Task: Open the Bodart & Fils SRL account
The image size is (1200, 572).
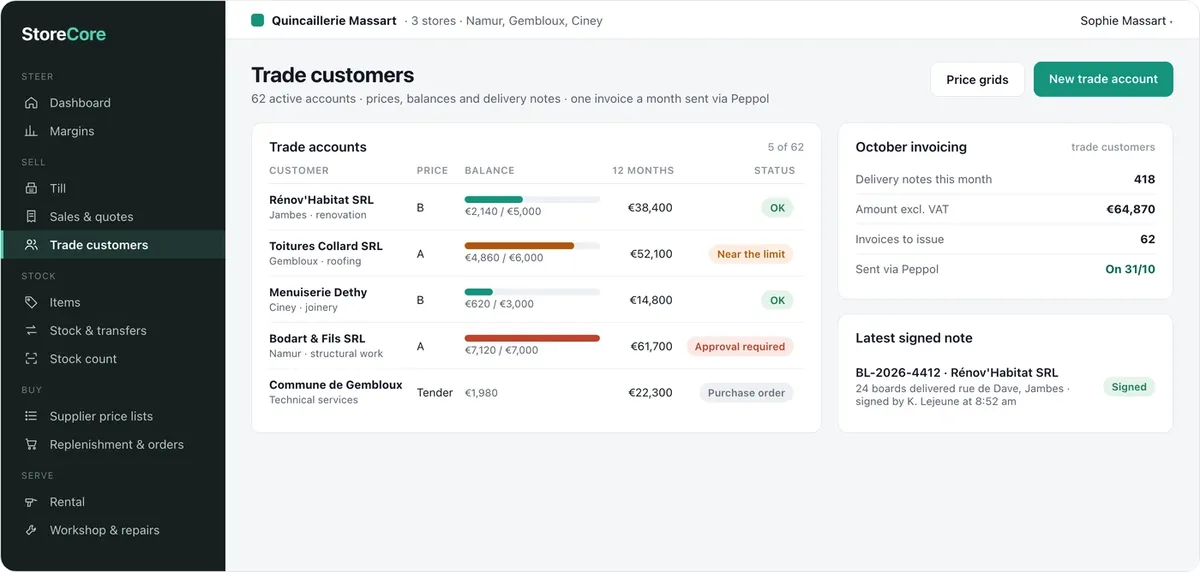Action: (536, 346)
